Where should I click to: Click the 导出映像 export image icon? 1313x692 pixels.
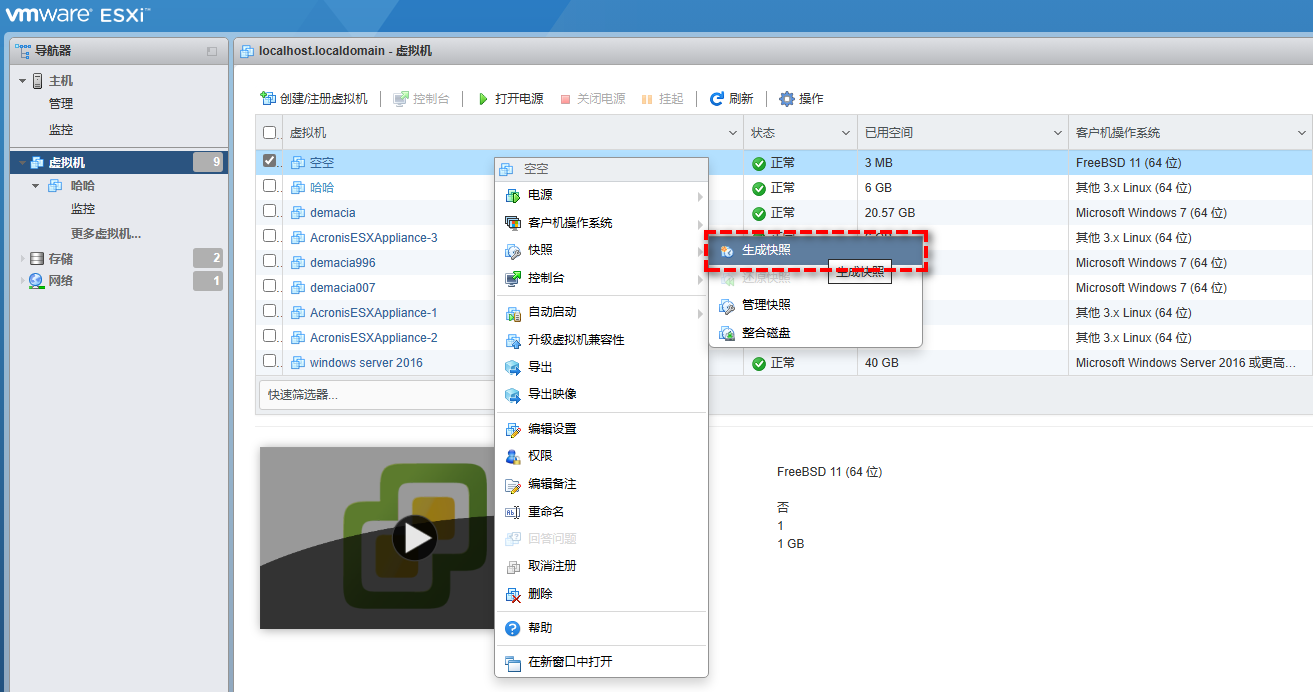coord(513,394)
